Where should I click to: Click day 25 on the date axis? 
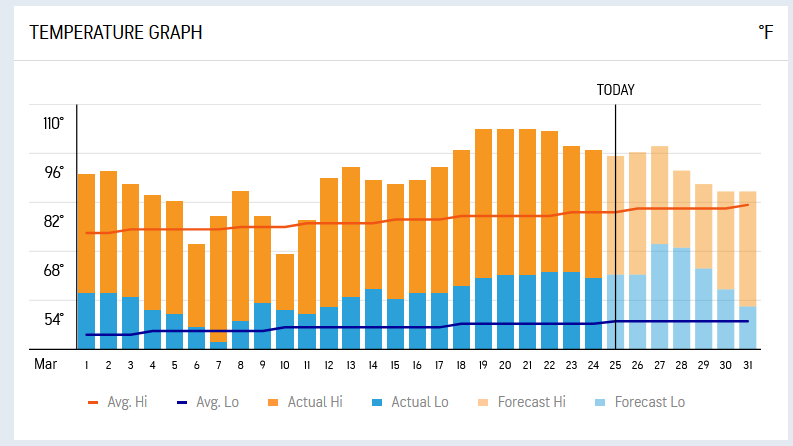[x=615, y=365]
